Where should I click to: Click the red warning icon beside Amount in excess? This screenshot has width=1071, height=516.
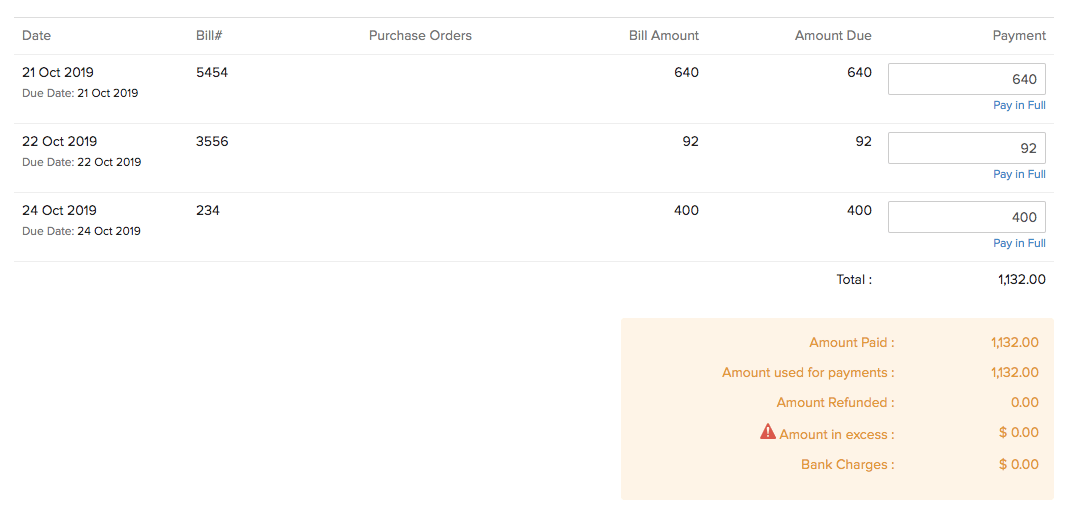tap(768, 432)
